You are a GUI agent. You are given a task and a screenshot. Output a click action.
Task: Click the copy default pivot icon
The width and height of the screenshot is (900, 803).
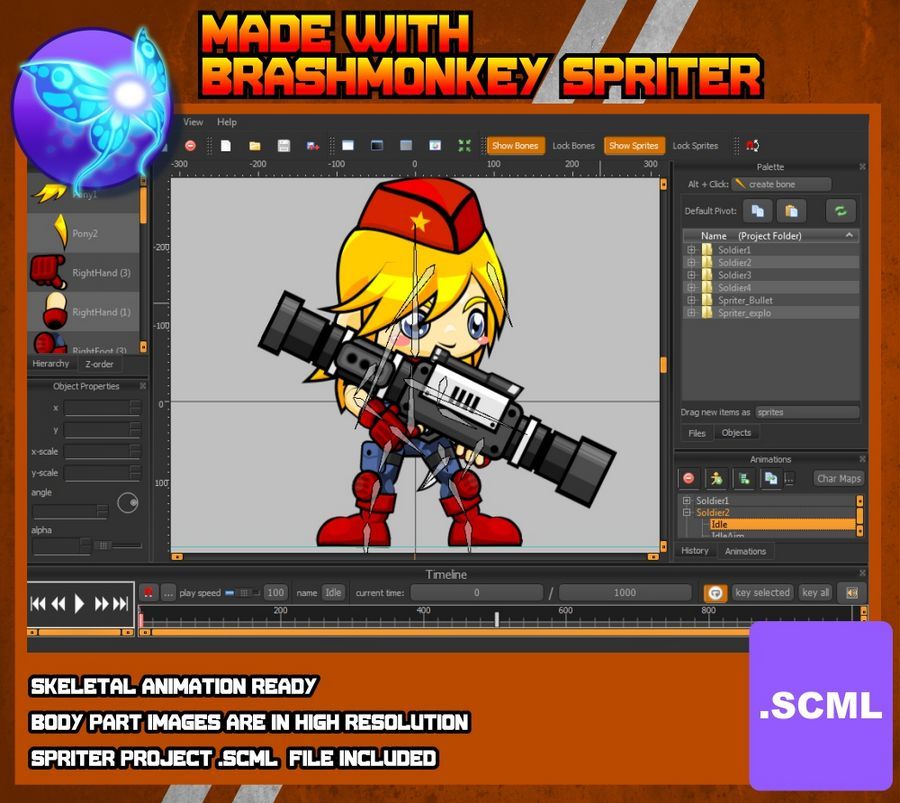click(x=758, y=211)
